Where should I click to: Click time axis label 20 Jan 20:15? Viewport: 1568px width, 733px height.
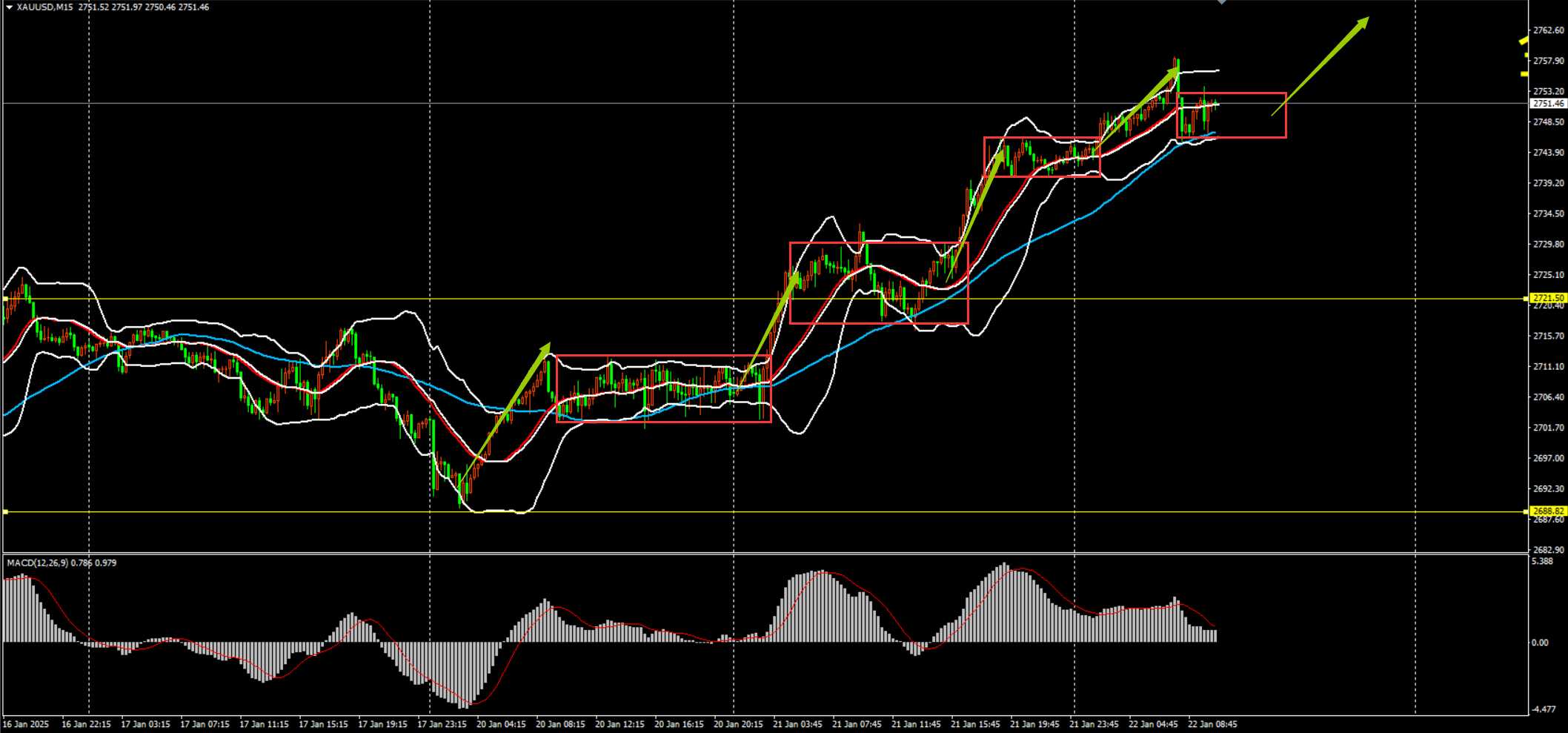click(738, 724)
